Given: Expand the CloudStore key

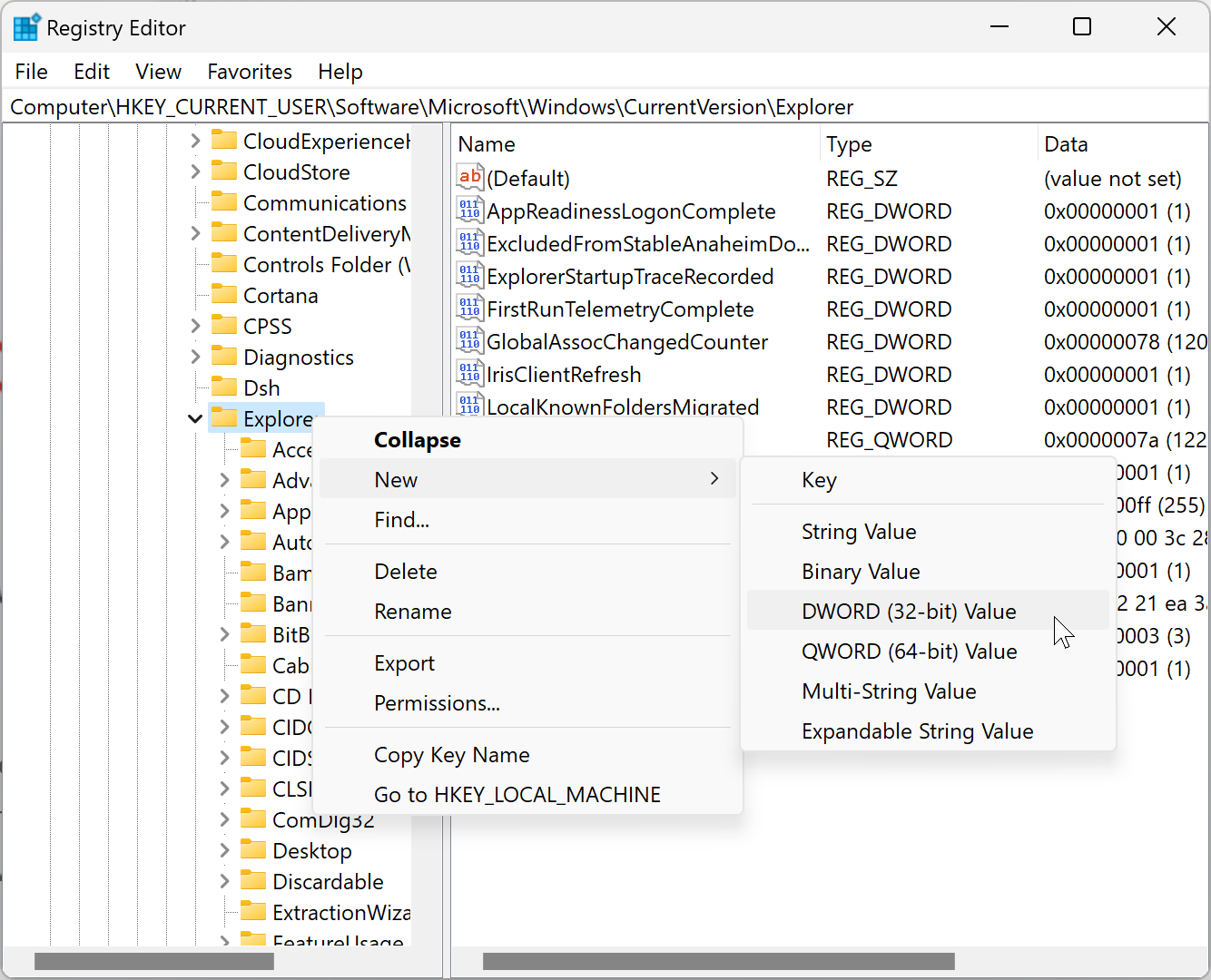Looking at the screenshot, I should point(195,171).
